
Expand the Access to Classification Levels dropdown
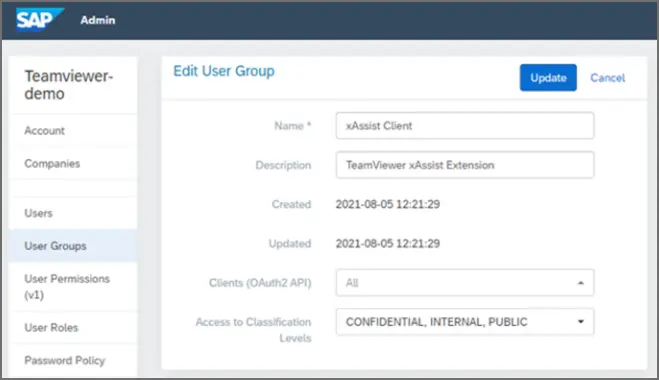point(465,322)
